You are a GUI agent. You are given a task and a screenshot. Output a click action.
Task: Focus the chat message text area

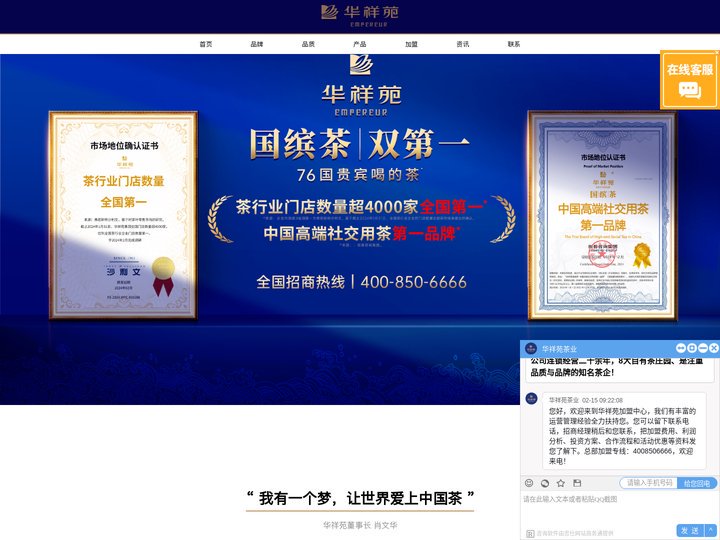pos(619,507)
